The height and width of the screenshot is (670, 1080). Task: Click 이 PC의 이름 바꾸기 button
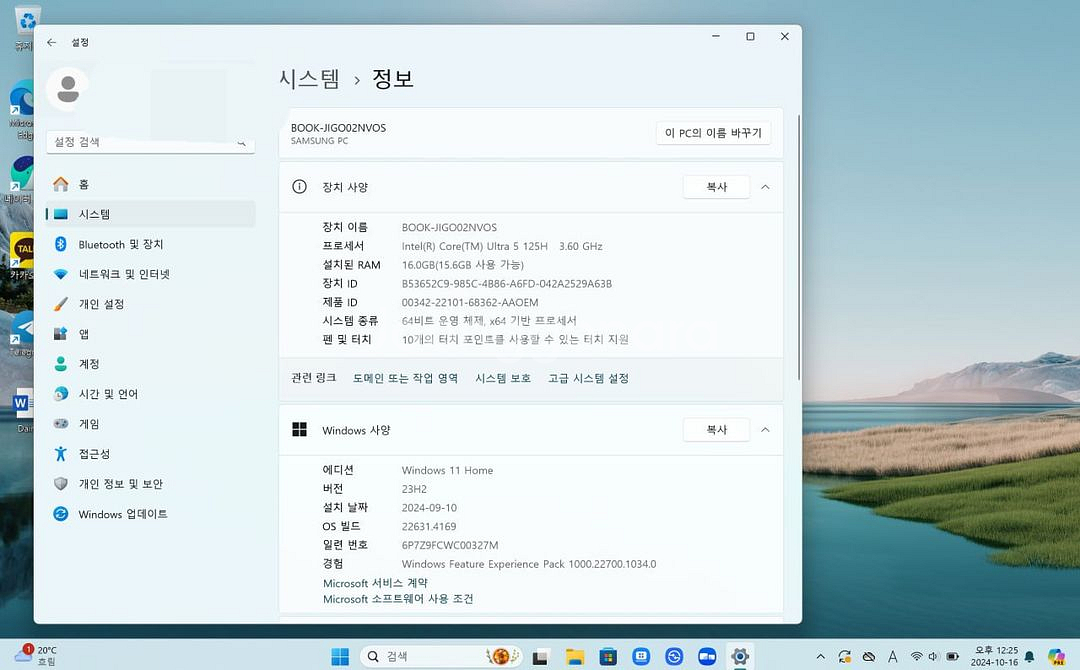[713, 133]
